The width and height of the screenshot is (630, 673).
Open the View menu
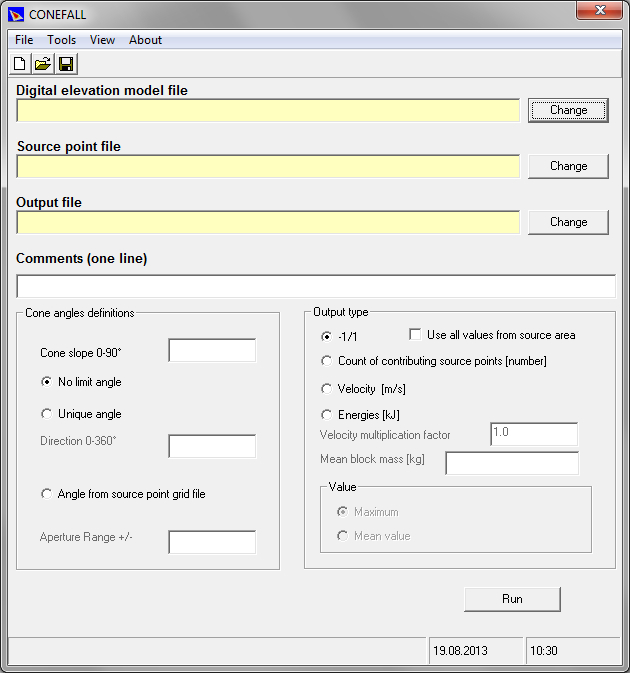click(102, 40)
